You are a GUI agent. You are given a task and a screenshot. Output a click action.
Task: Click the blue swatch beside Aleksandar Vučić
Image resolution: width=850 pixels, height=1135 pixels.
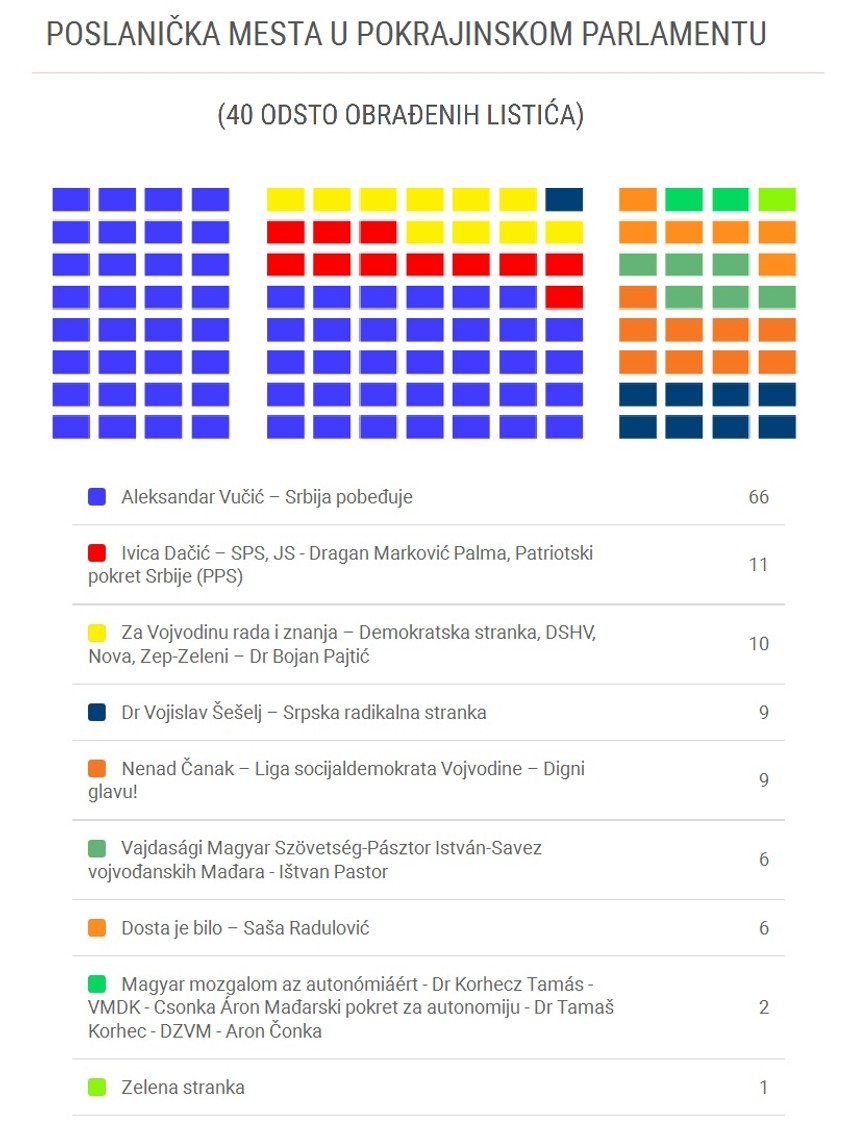coord(97,496)
